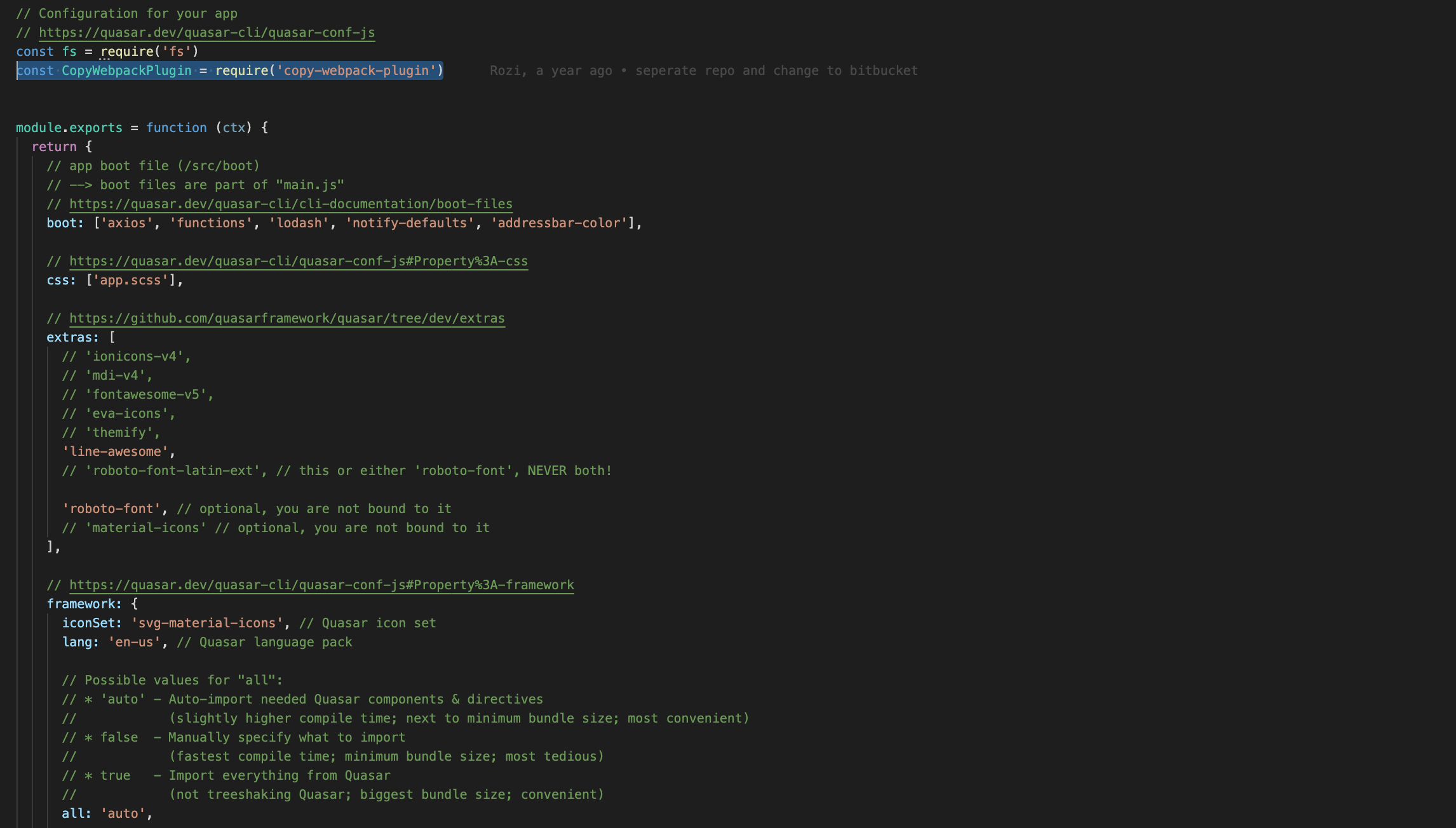1456x828 pixels.
Task: Click the 'en-us' lang value
Action: [x=133, y=642]
